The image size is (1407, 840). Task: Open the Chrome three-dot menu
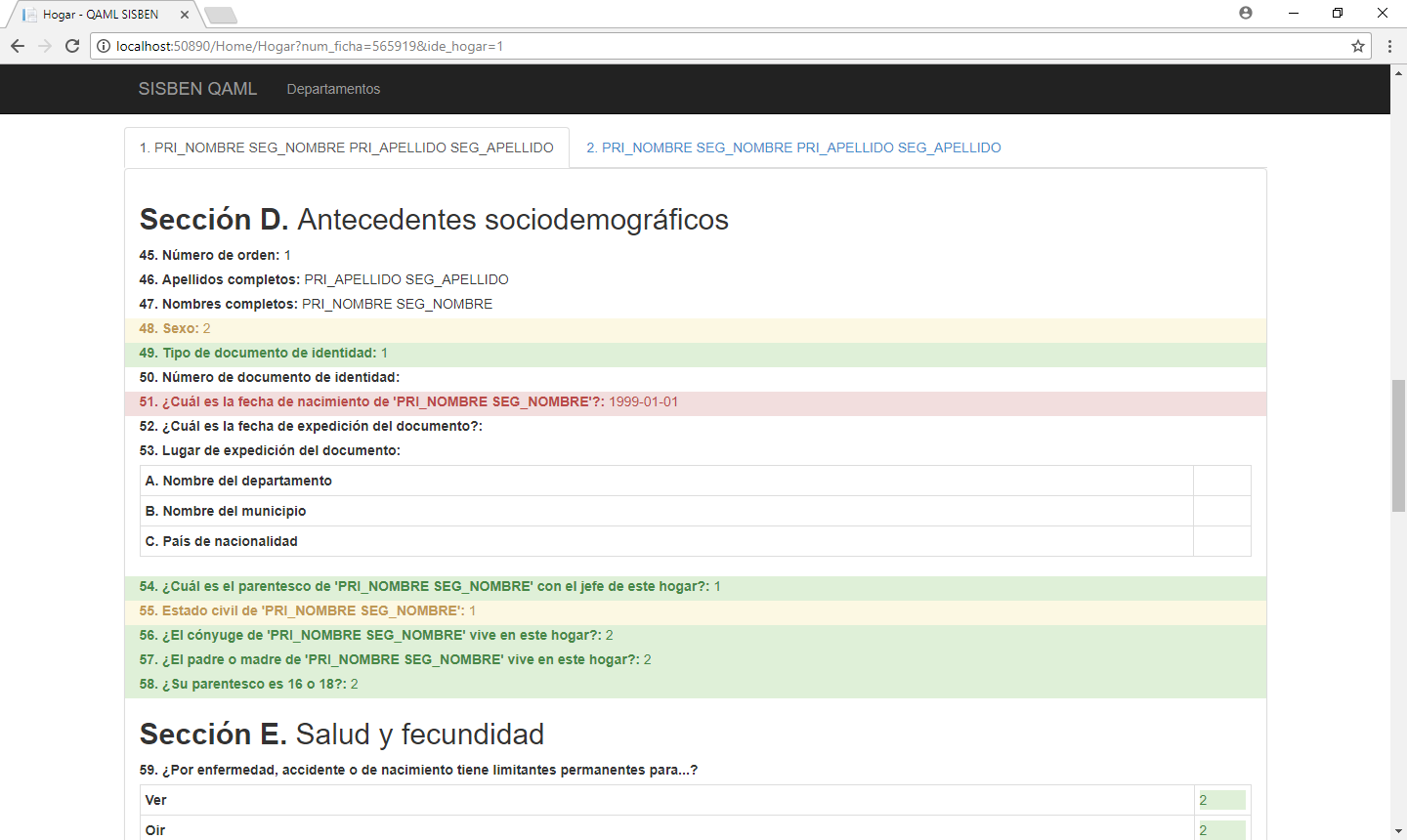tap(1389, 46)
